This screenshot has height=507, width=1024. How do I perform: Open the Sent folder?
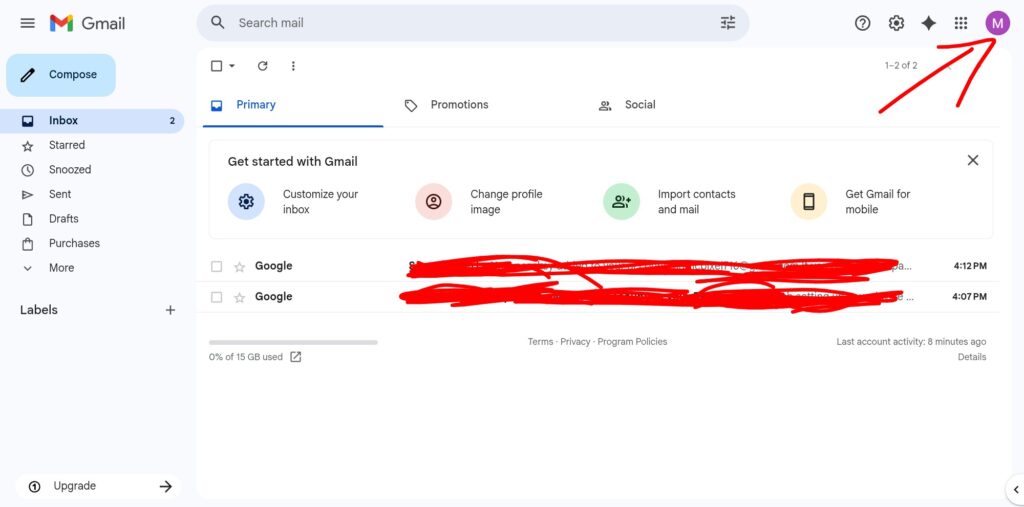tap(91, 194)
